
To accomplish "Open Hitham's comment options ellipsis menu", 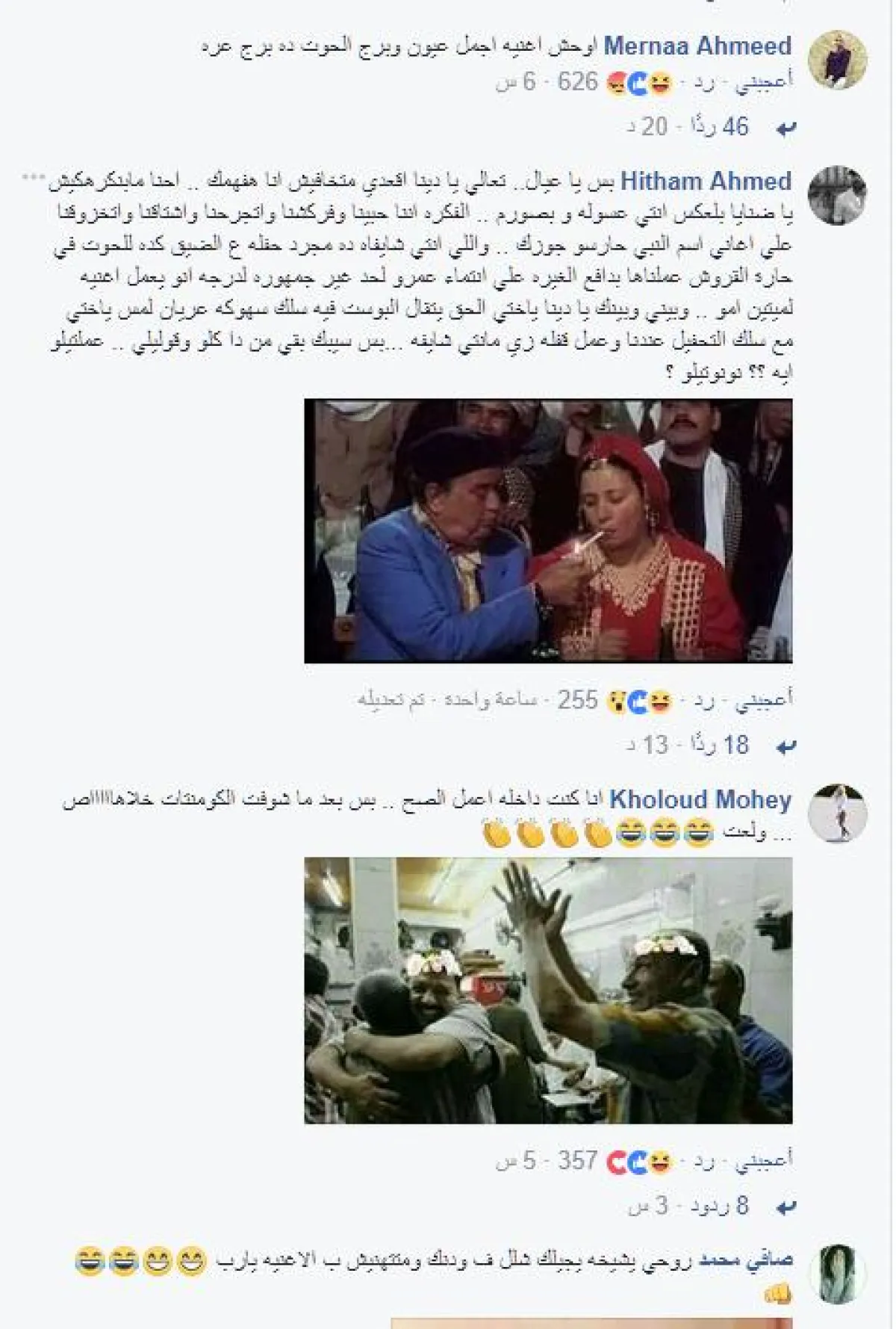I will tap(33, 177).
